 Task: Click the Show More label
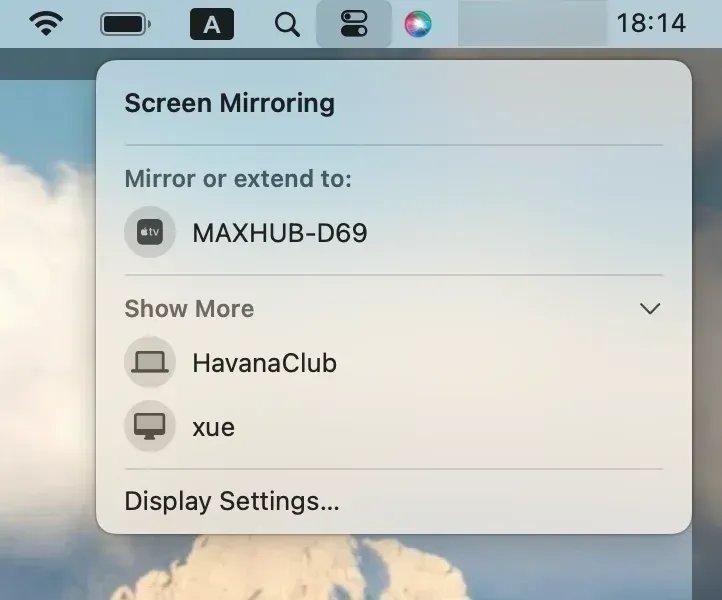189,309
